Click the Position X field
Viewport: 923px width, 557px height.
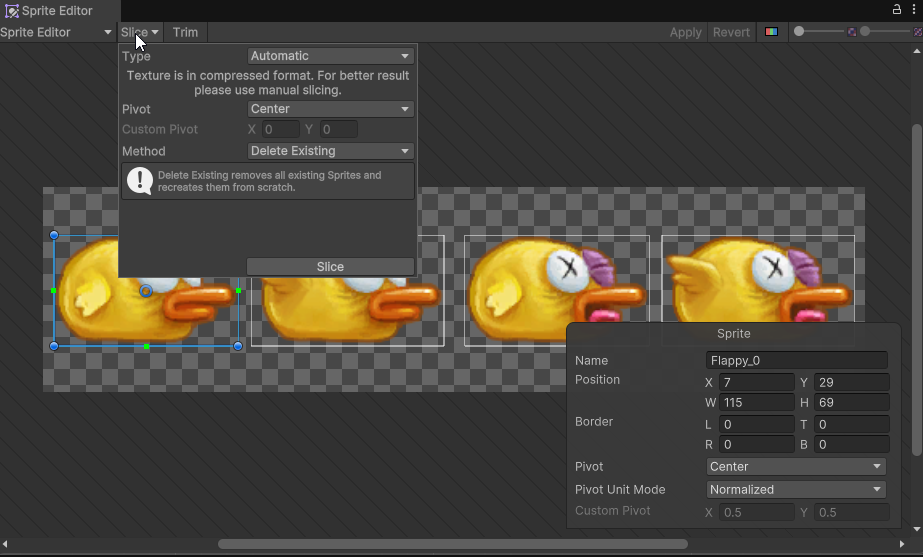pyautogui.click(x=756, y=383)
